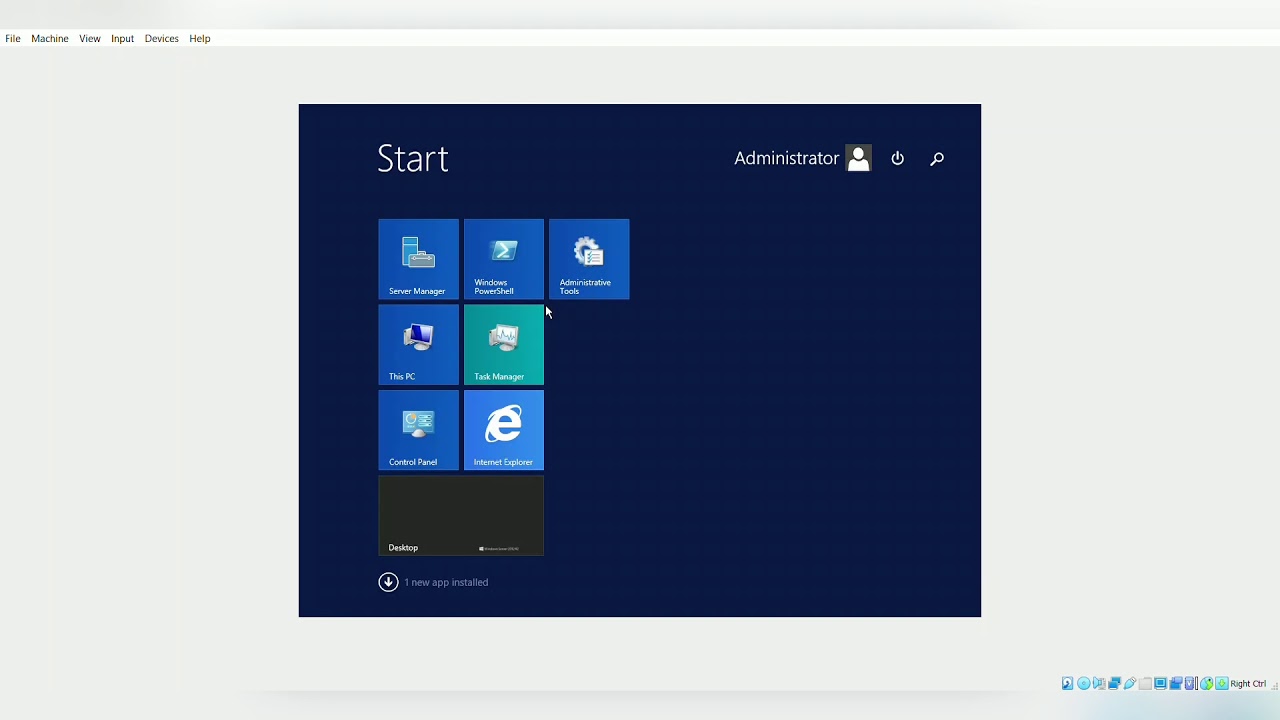This screenshot has height=720, width=1280.
Task: Open the This PC tile
Action: [x=418, y=345]
